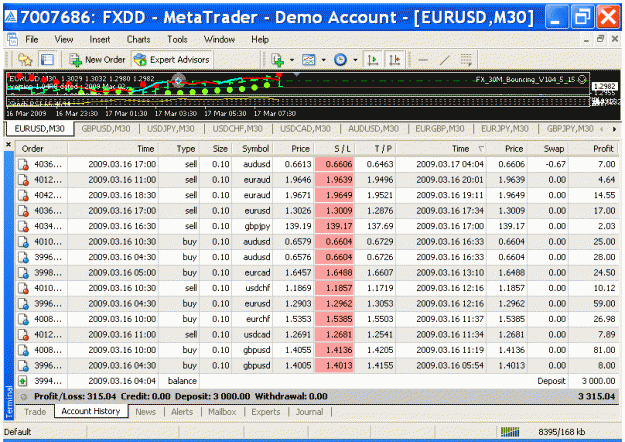Image resolution: width=625 pixels, height=442 pixels.
Task: Click the buy icon on eurcad row
Action: [x=24, y=273]
